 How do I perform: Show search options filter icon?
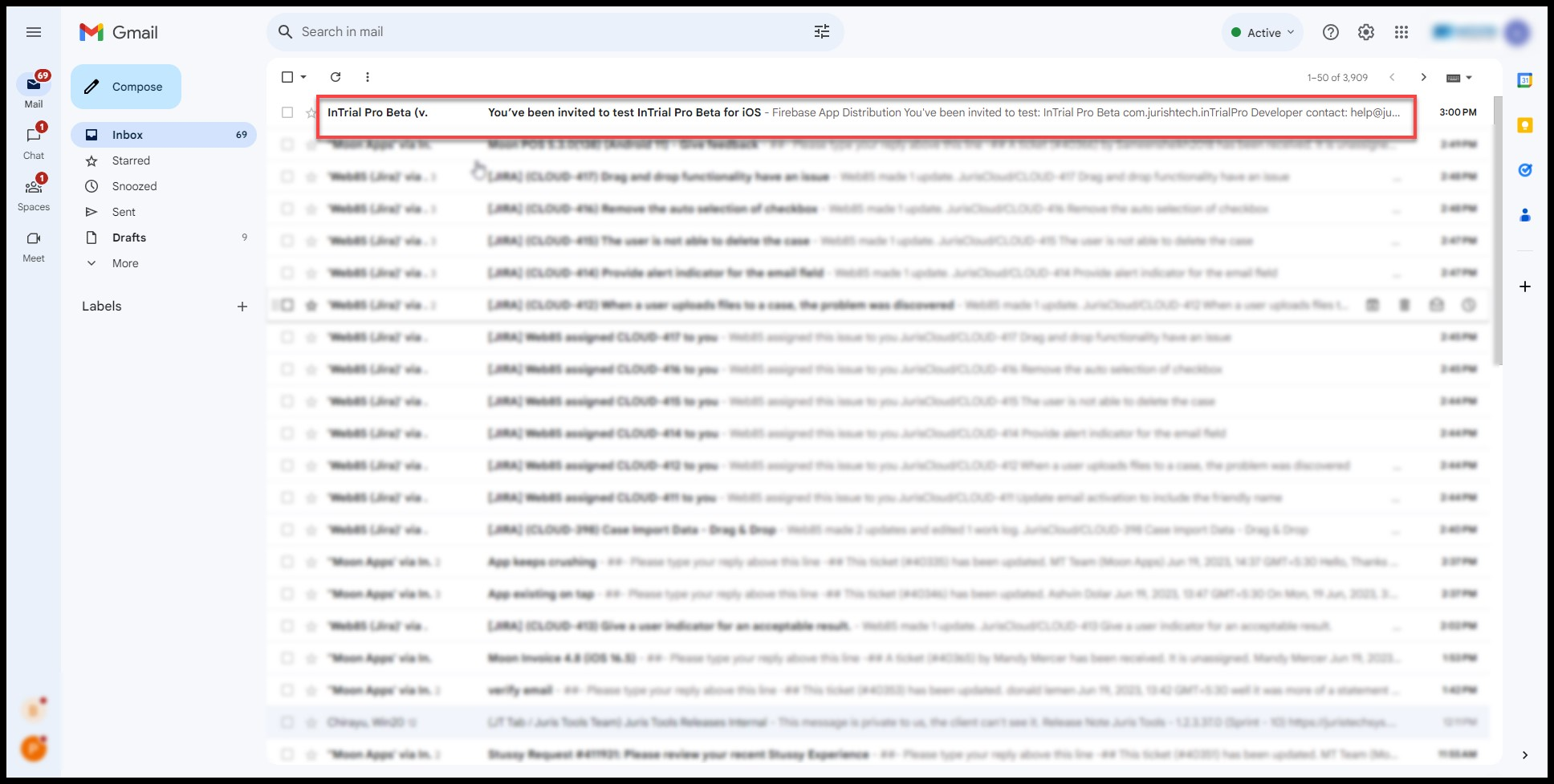(822, 32)
